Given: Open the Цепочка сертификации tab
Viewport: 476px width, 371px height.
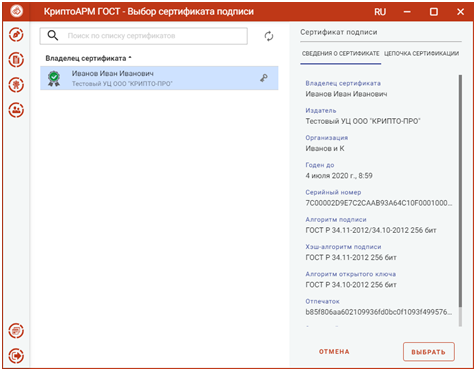Looking at the screenshot, I should click(x=421, y=54).
